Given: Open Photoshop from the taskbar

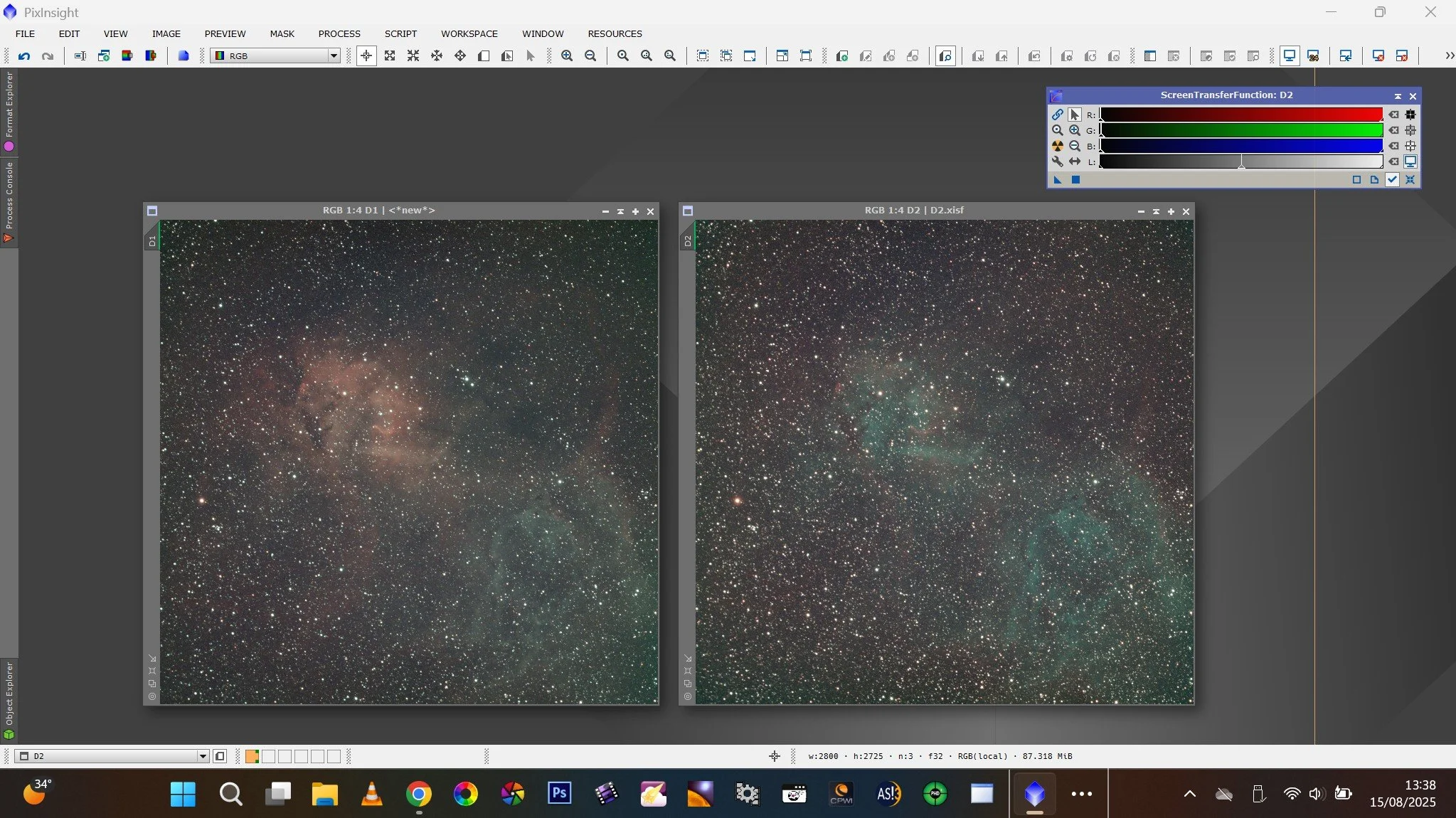Looking at the screenshot, I should coord(559,792).
